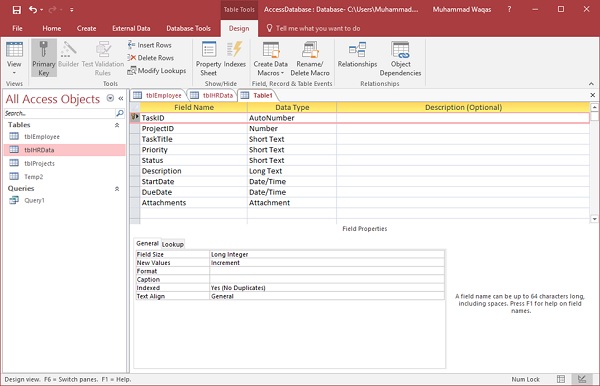Click Test Validation Rules icon
The image size is (600, 386).
pos(103,50)
